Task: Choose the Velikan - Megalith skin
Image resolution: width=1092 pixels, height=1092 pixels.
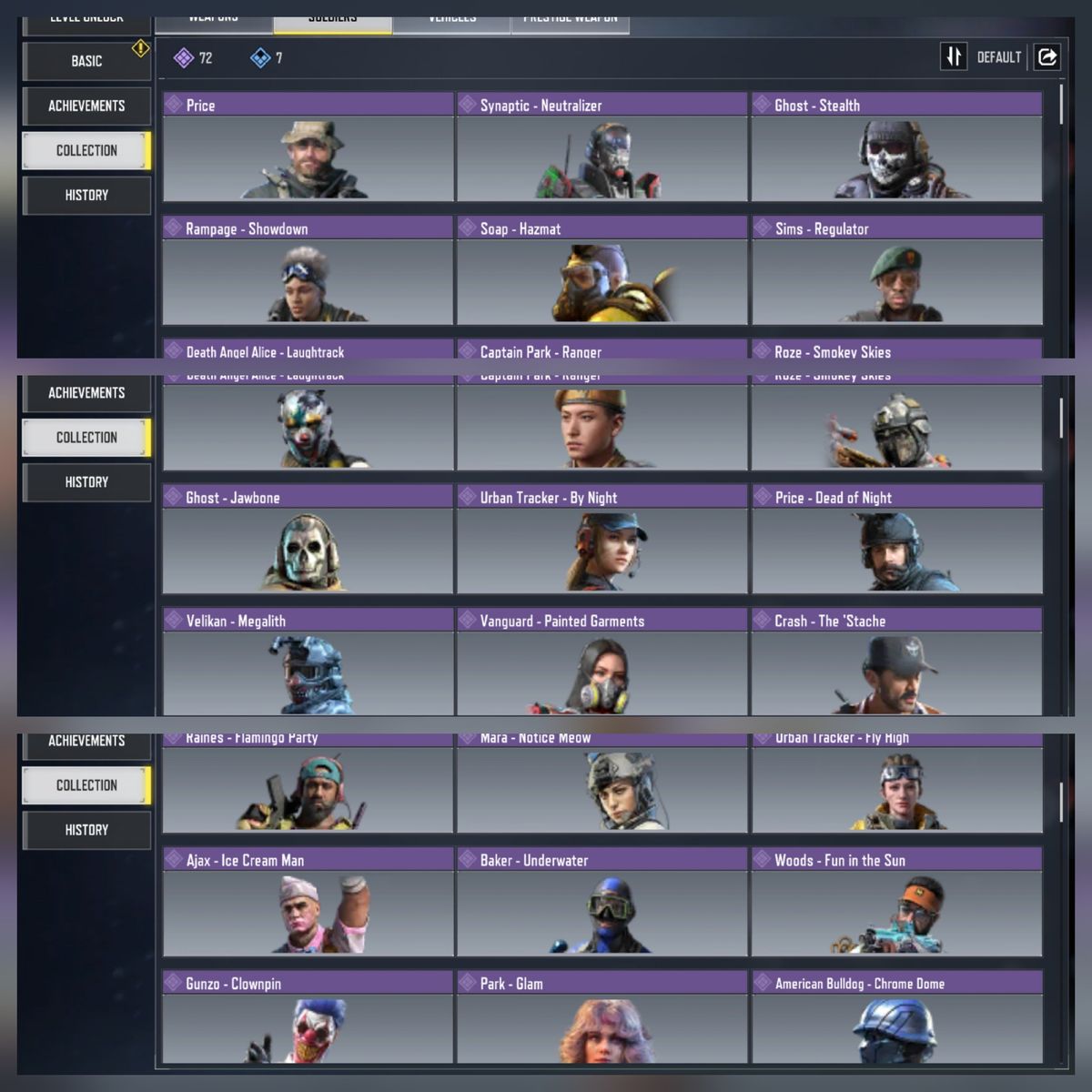Action: pyautogui.click(x=308, y=673)
